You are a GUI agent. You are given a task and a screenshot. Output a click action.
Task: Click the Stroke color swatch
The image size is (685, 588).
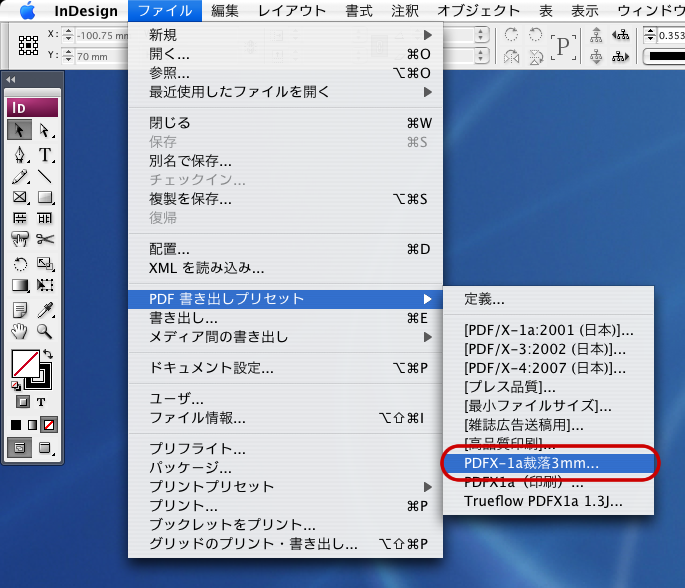[44, 378]
